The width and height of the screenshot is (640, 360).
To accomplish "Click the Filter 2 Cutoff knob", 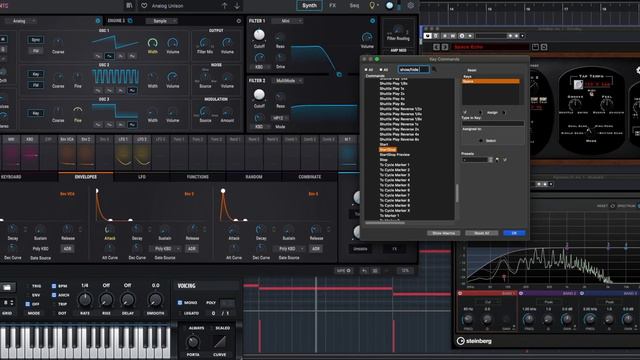I will point(259,95).
